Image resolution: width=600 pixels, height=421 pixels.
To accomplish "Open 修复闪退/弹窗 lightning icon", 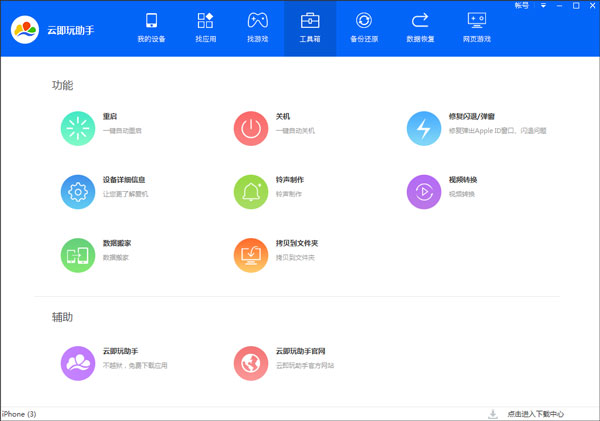I will point(423,129).
